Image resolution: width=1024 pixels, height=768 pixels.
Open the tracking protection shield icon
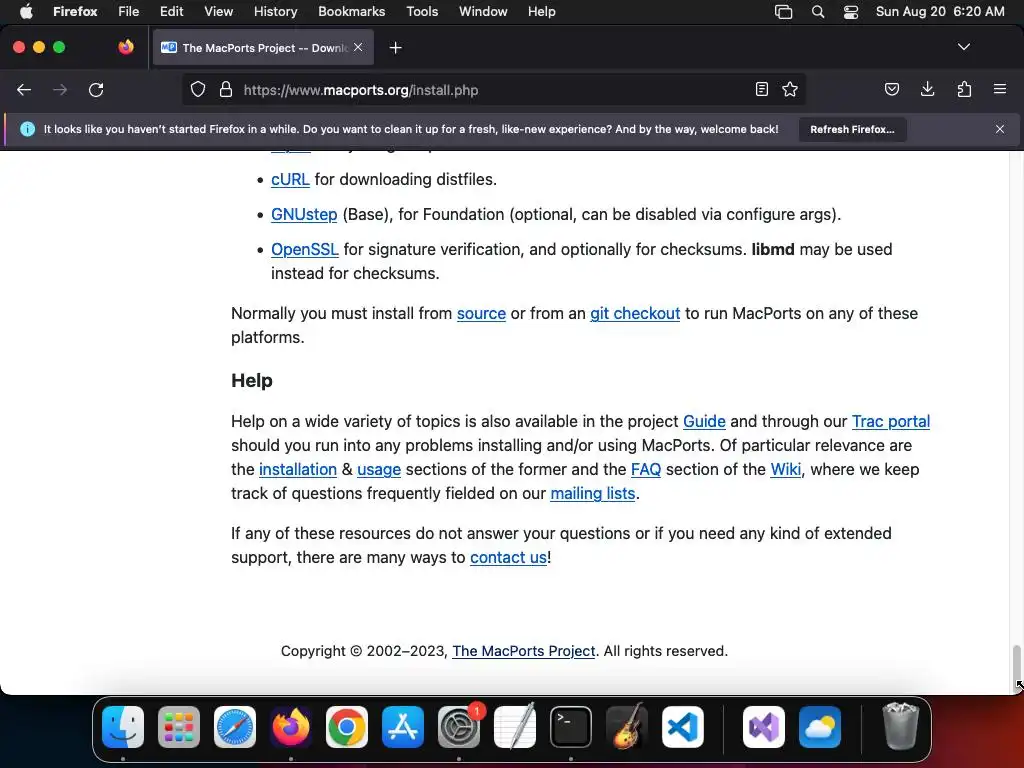(x=198, y=89)
